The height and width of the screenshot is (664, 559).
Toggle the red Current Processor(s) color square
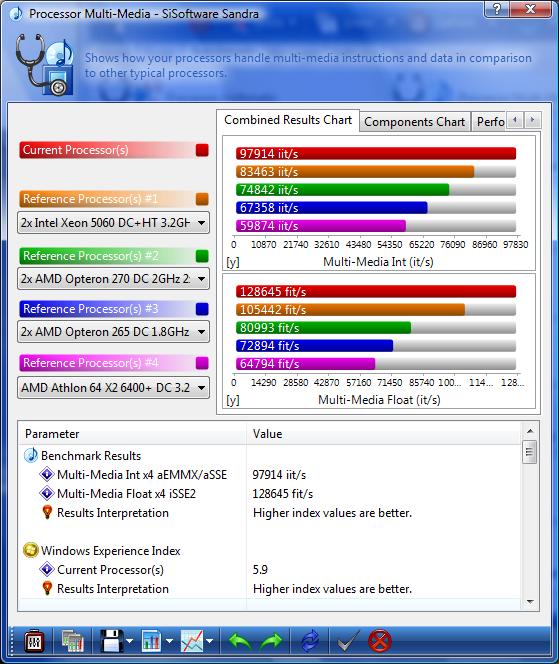pyautogui.click(x=202, y=150)
